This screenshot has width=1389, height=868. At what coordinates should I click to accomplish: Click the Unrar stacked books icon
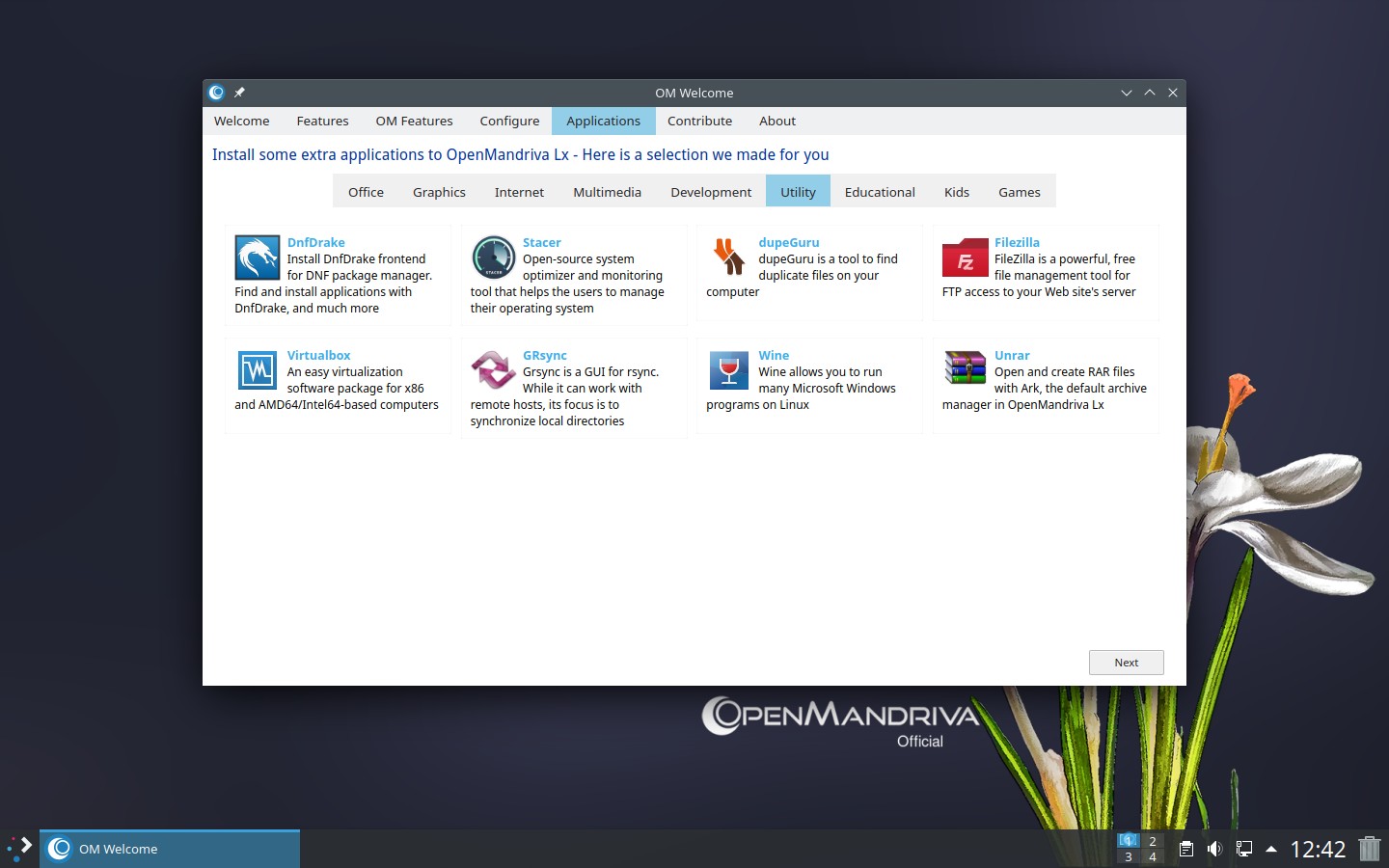click(966, 367)
